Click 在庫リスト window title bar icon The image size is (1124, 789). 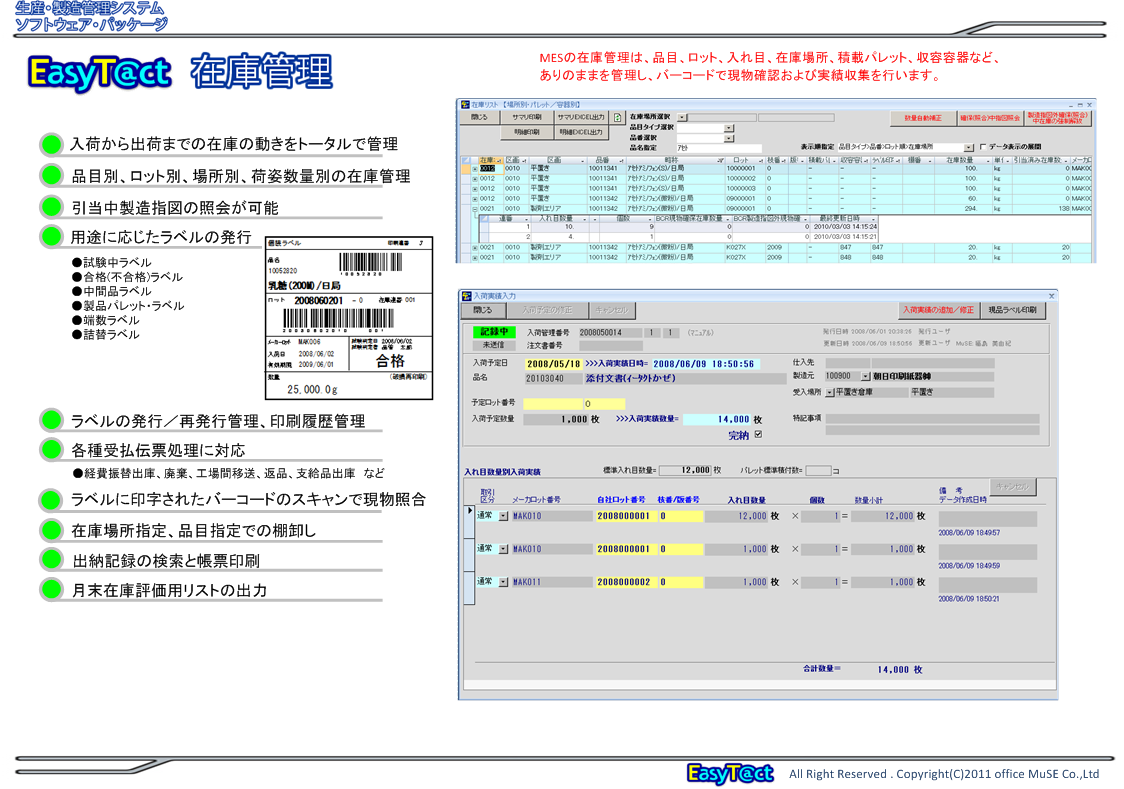465,105
